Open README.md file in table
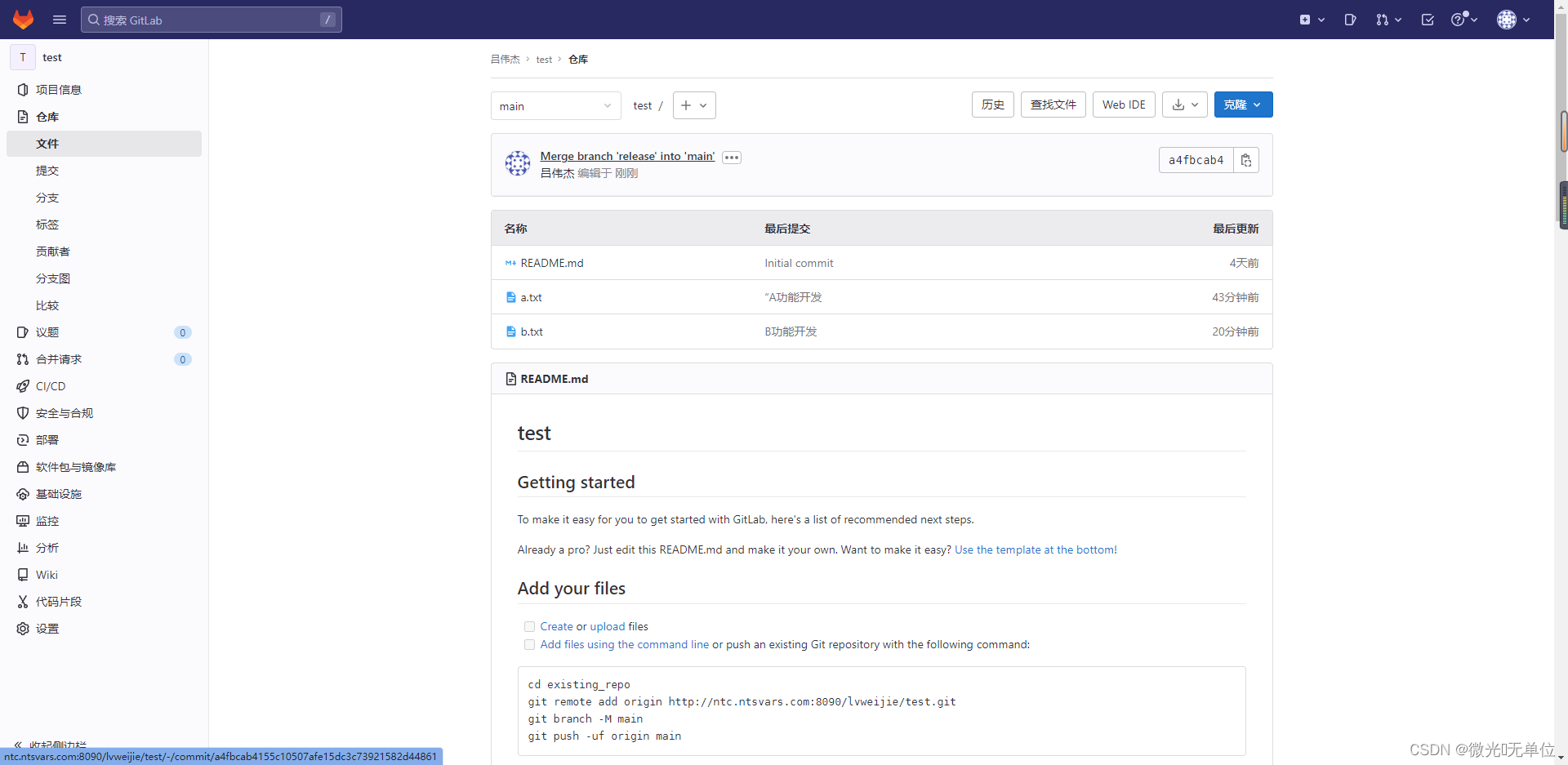 (552, 263)
